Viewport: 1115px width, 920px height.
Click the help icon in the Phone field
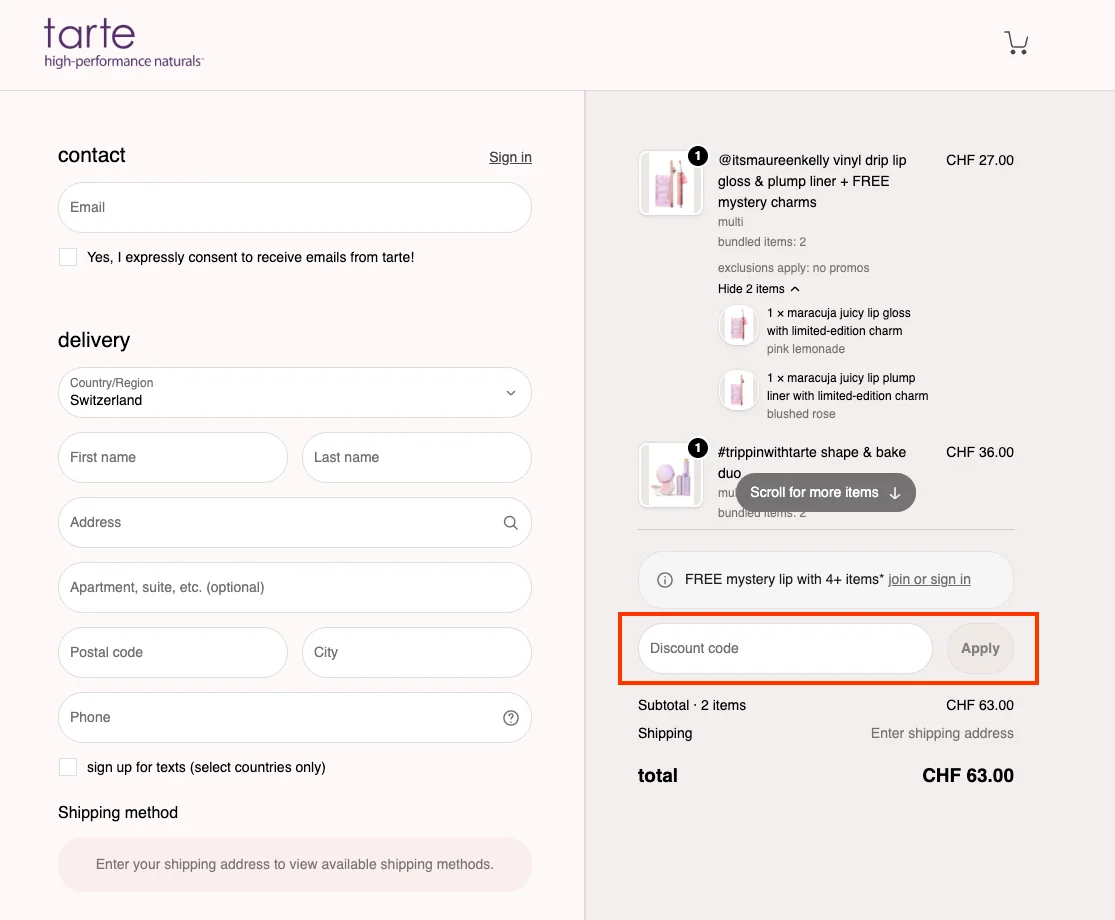click(510, 717)
